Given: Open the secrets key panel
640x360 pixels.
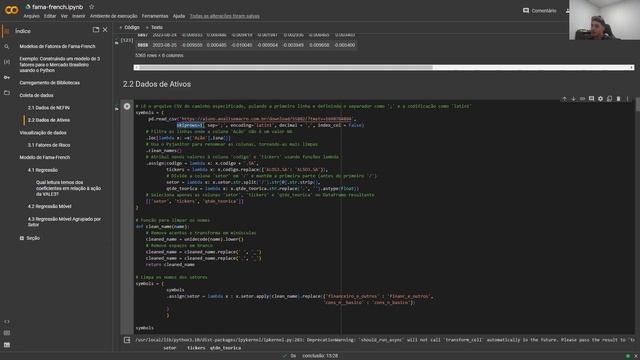Looking at the screenshot, I should [x=7, y=77].
